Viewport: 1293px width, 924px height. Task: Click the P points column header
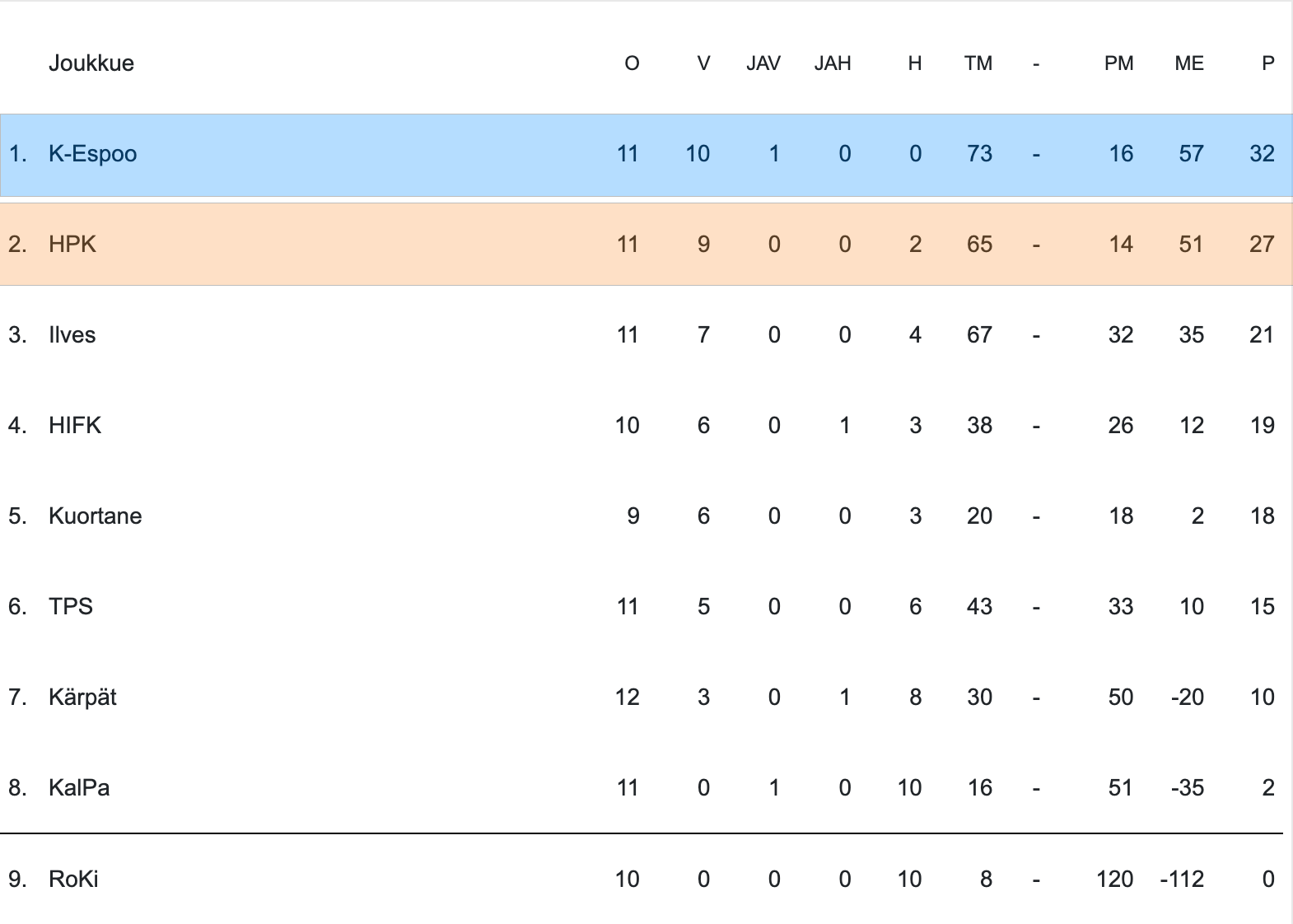click(1268, 63)
